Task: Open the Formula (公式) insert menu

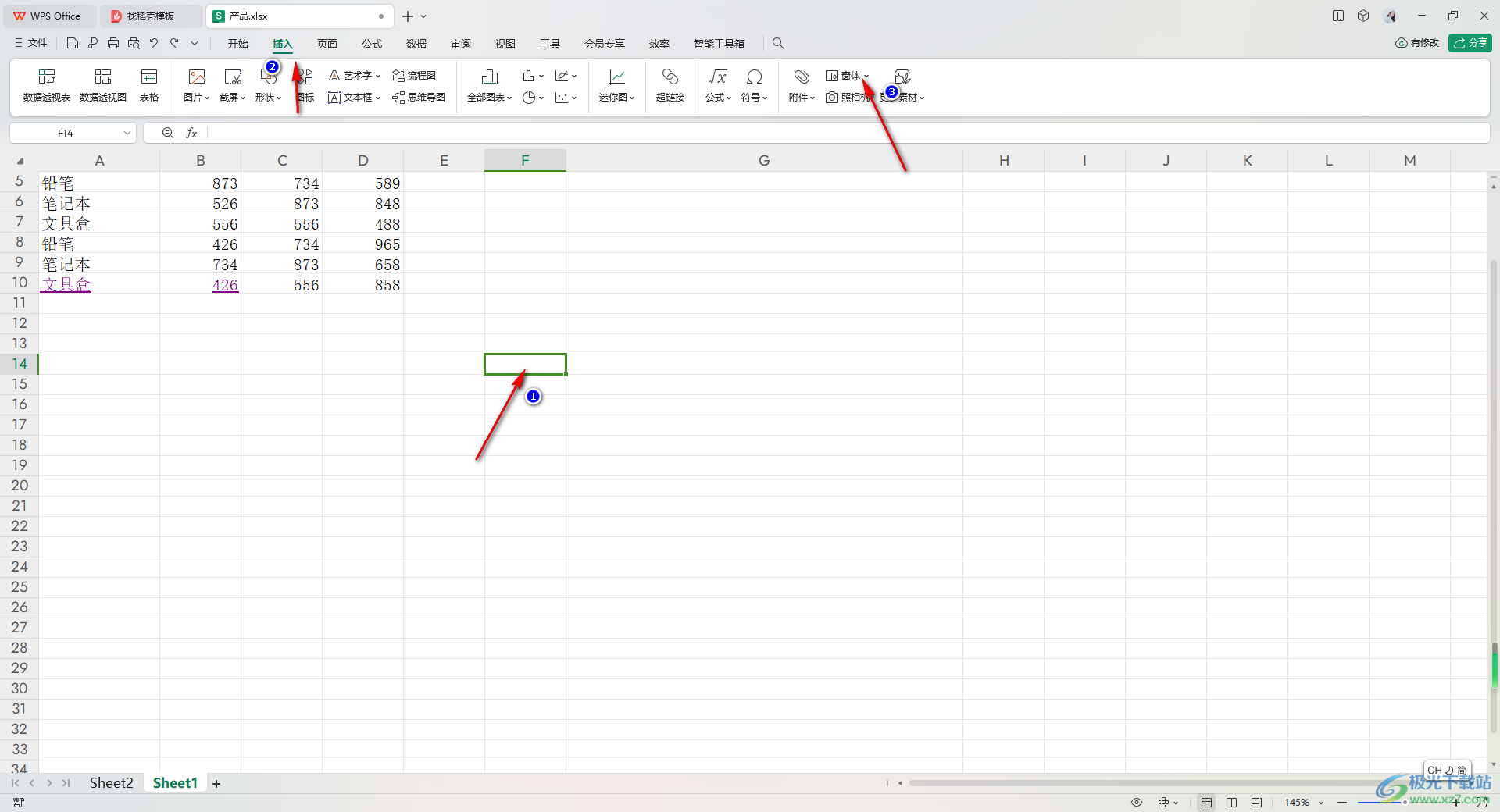Action: [x=718, y=85]
